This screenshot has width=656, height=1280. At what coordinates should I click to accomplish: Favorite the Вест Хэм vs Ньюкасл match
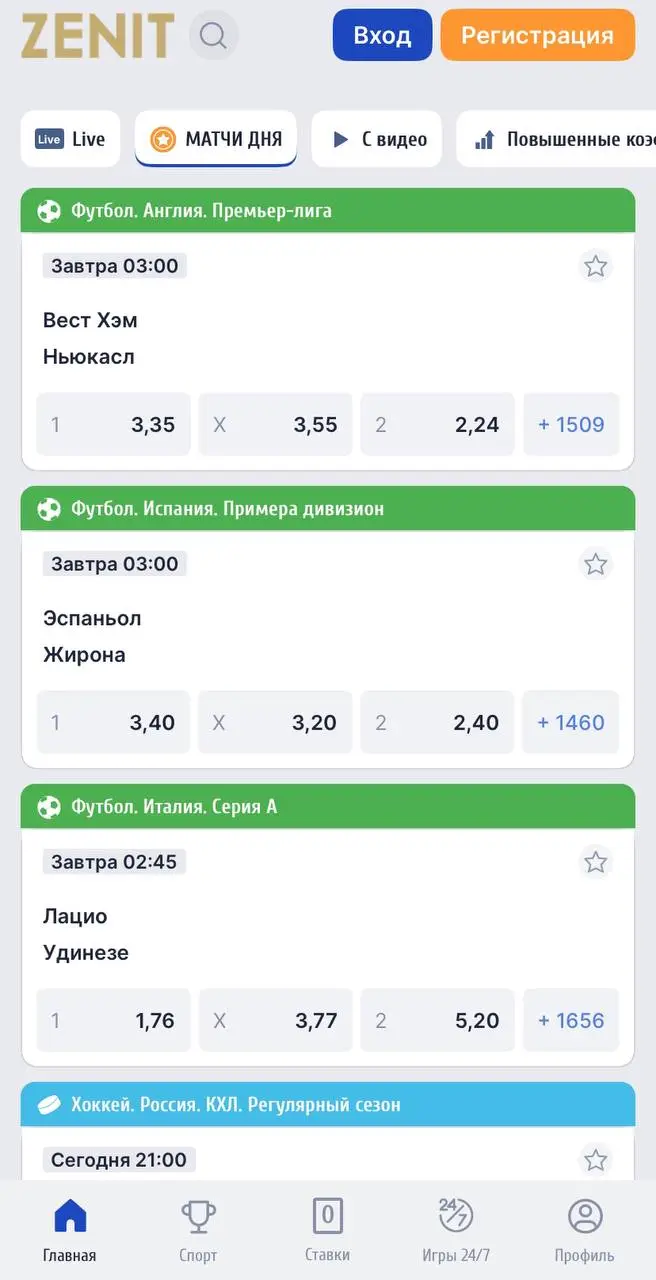point(596,266)
